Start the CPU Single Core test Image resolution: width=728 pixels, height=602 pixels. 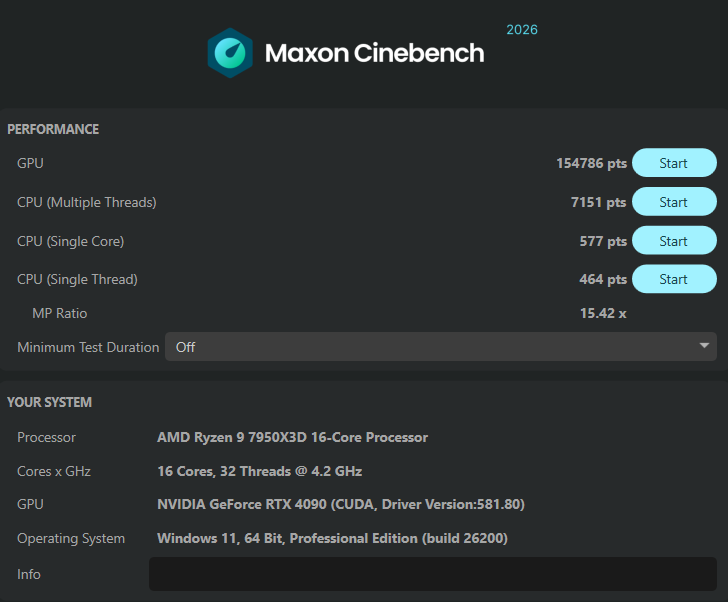point(674,241)
